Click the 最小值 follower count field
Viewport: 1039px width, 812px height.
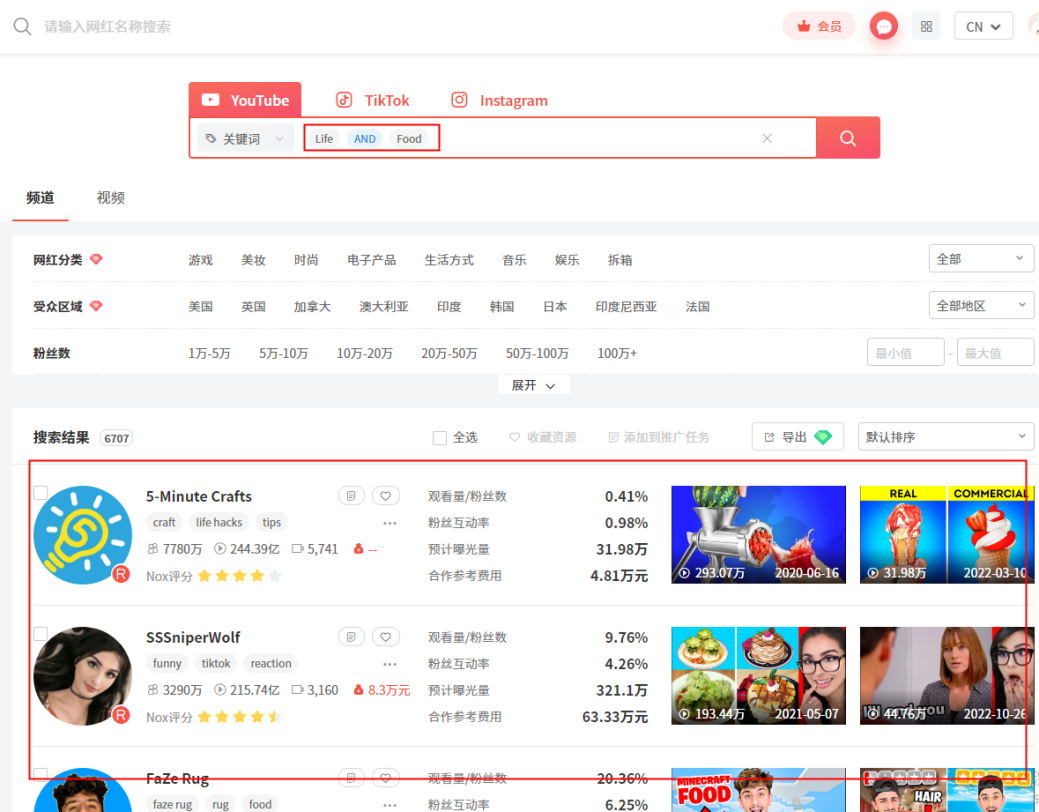click(905, 352)
